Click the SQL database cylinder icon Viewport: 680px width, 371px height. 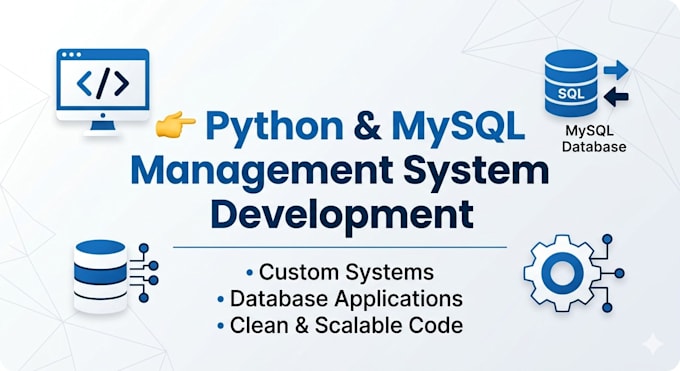click(x=571, y=83)
